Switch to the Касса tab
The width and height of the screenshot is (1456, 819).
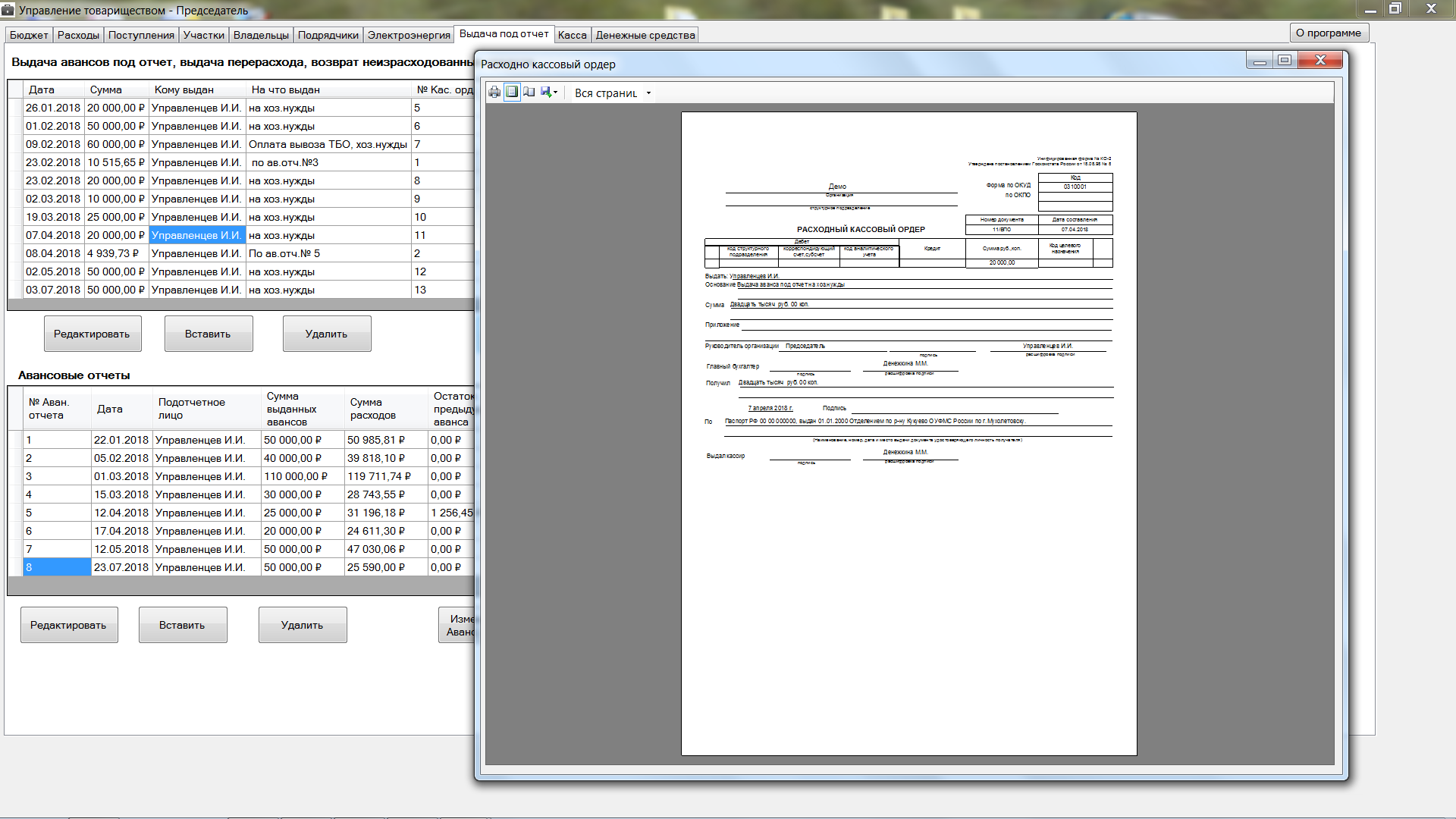572,35
